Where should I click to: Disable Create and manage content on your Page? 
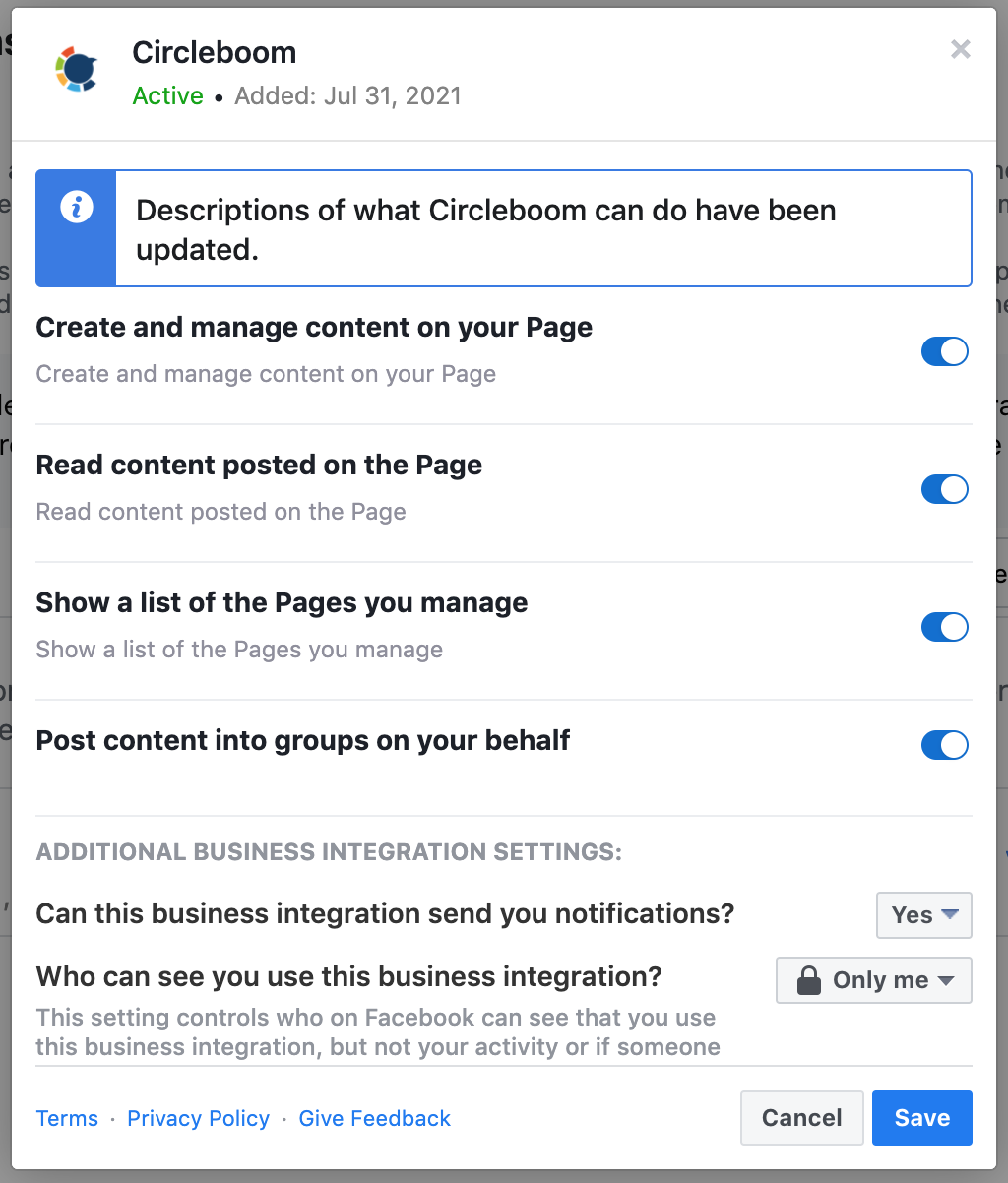tap(945, 351)
